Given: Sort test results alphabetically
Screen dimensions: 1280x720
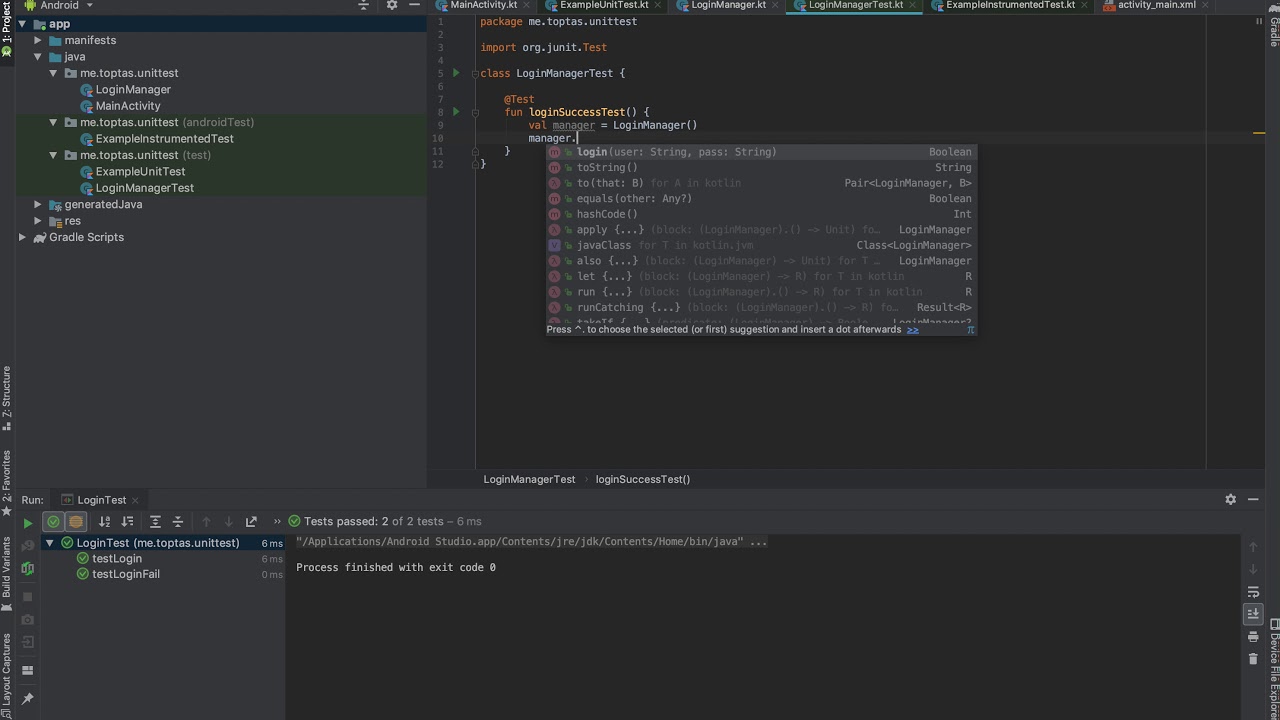Looking at the screenshot, I should pyautogui.click(x=104, y=522).
